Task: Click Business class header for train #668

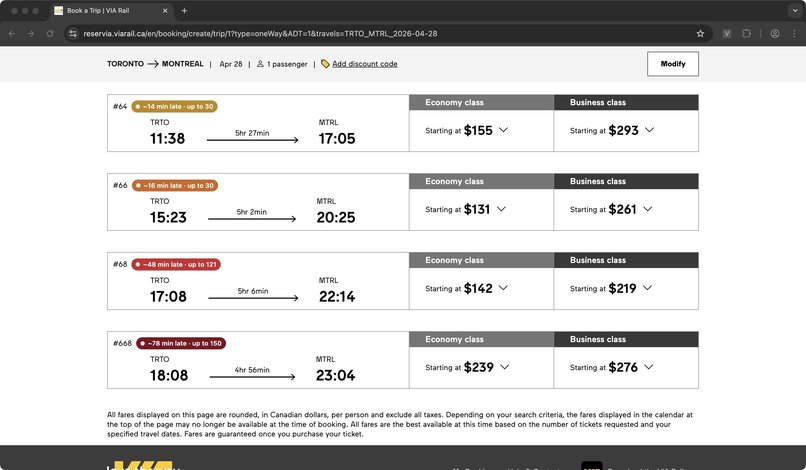Action: pos(626,339)
